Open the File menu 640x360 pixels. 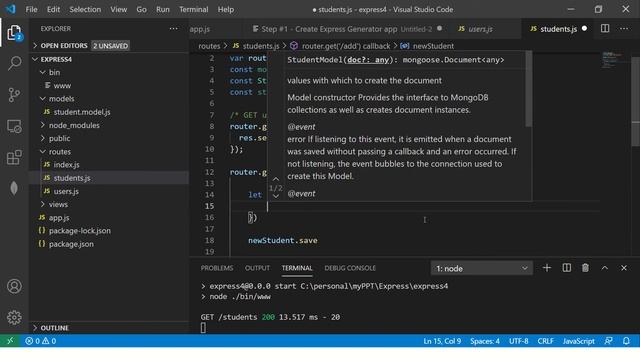[31, 9]
